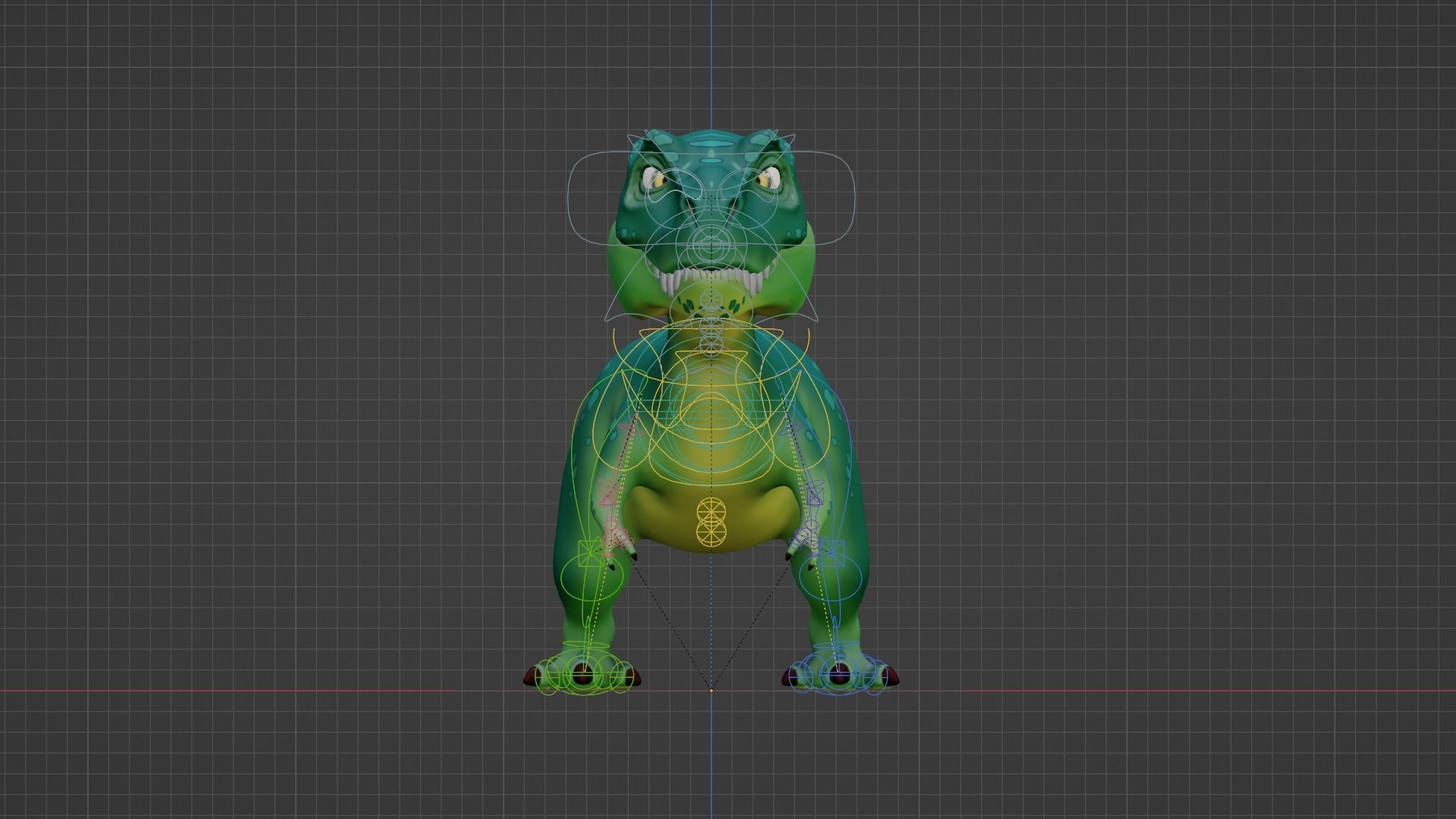Select the green square knee control widget
This screenshot has height=819, width=1456.
591,555
